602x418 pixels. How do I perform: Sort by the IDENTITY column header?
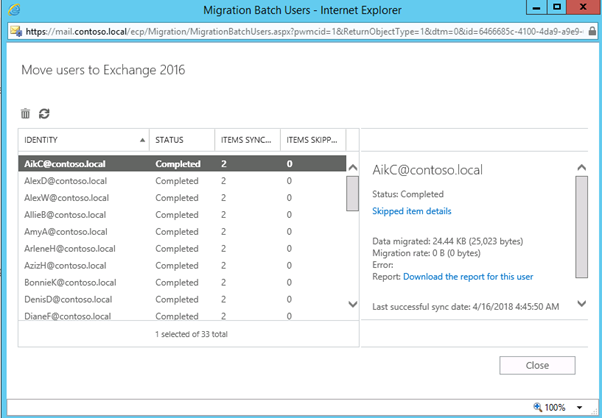(x=84, y=140)
